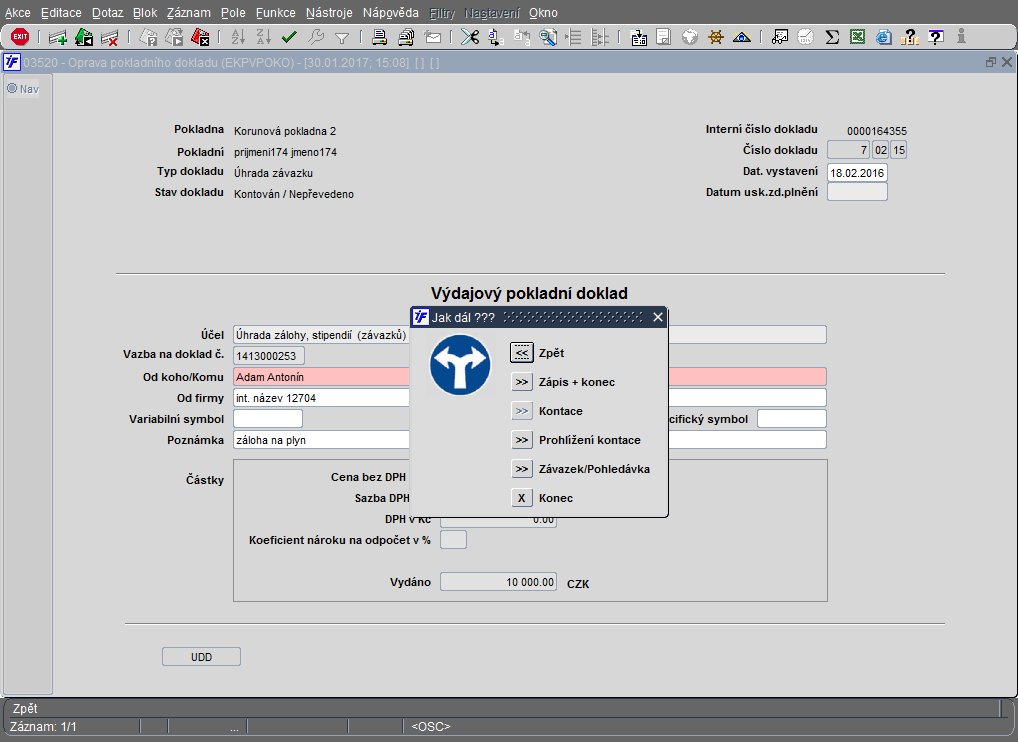1018x742 pixels.
Task: Click the UDD button
Action: click(201, 657)
